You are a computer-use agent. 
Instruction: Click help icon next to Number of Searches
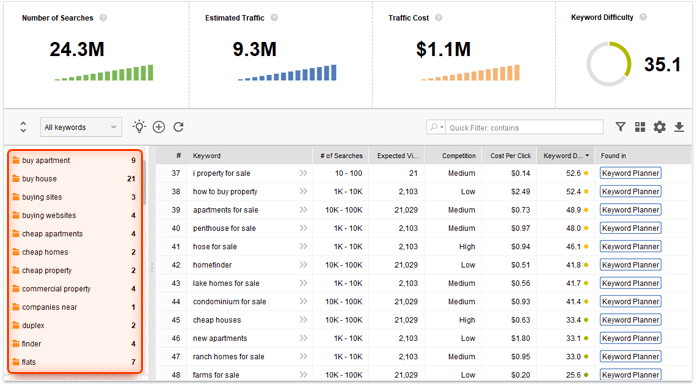click(x=103, y=18)
